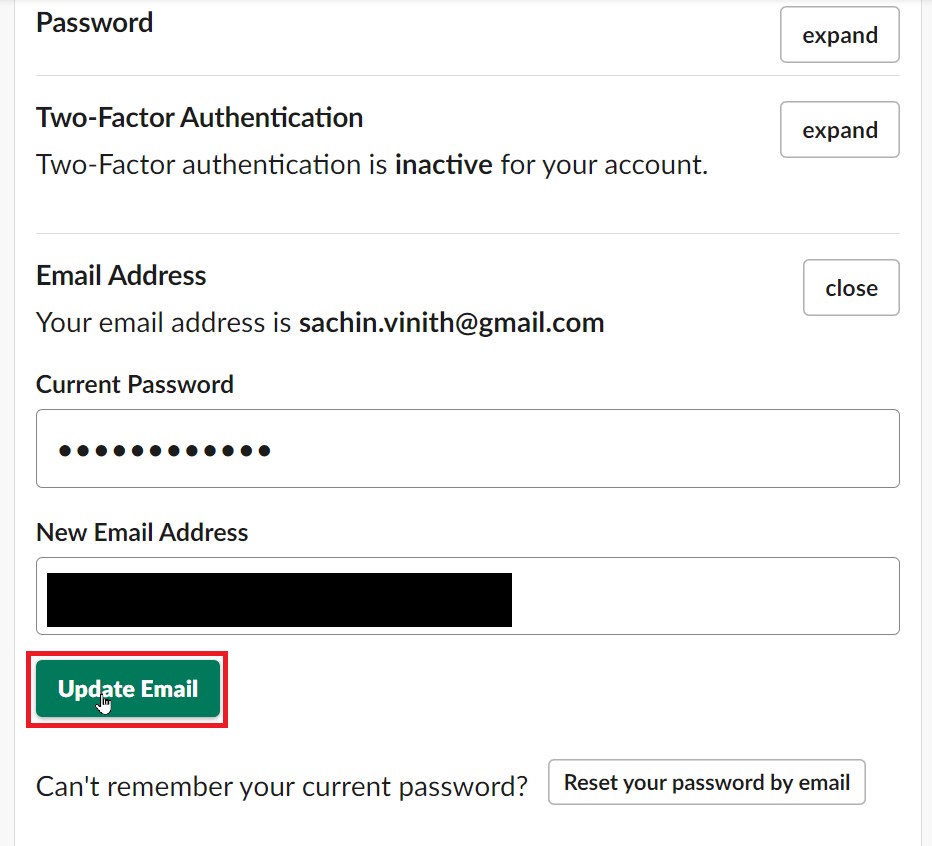Screen dimensions: 932x846
Task: Click the Current Password input field
Action: [580, 449]
